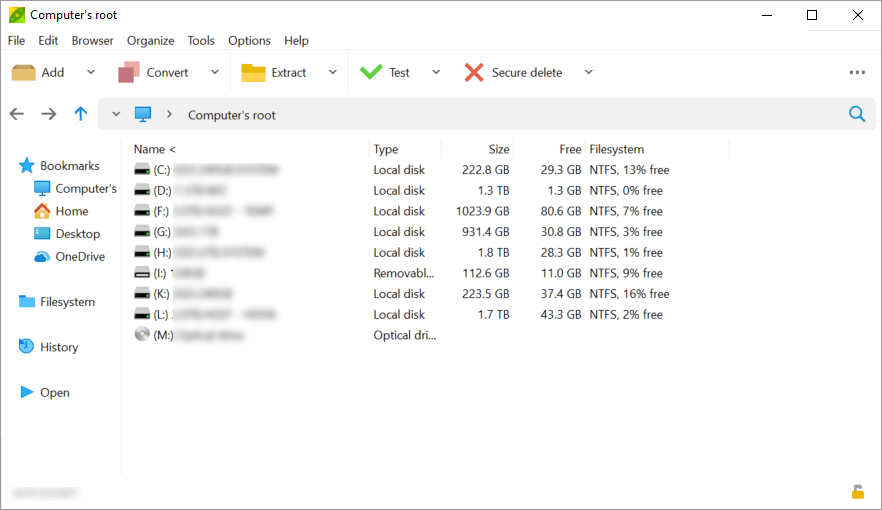Screen dimensions: 882x510
Task: Go up one level with the blue arrow
Action: pyautogui.click(x=81, y=114)
